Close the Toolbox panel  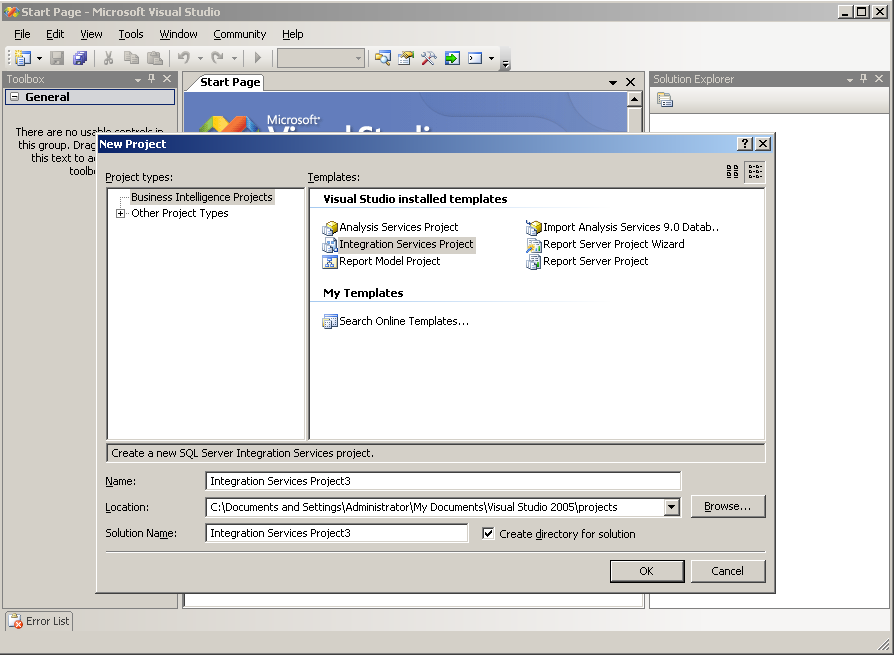pos(167,79)
